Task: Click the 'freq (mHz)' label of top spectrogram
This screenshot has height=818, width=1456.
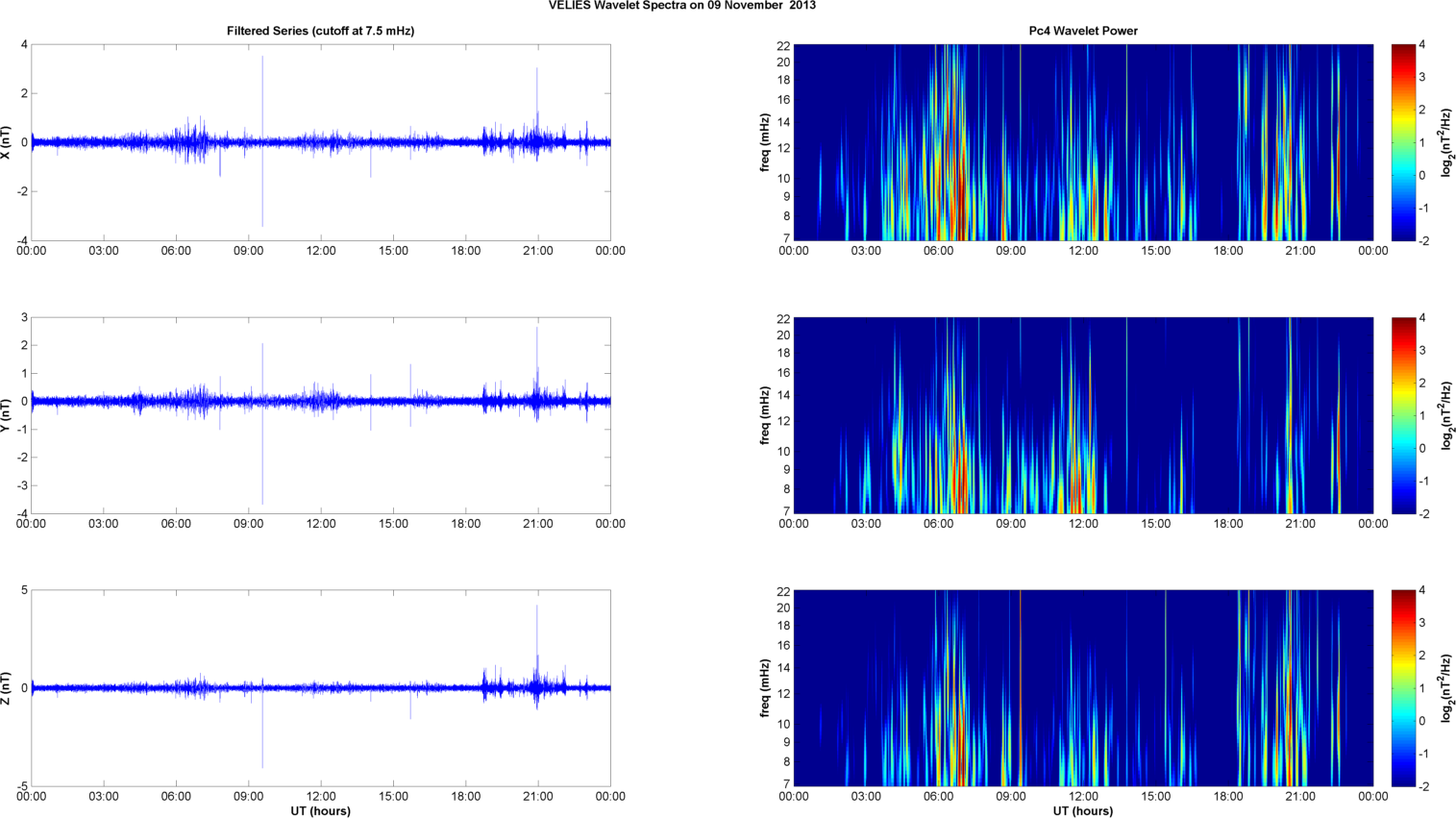Action: (x=765, y=142)
